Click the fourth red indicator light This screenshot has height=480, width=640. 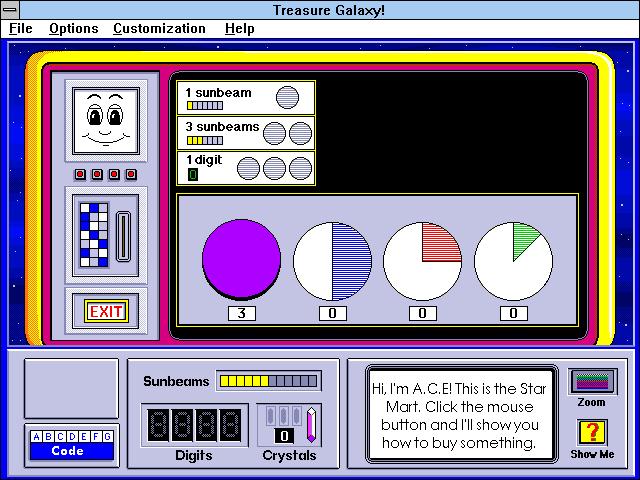[131, 175]
